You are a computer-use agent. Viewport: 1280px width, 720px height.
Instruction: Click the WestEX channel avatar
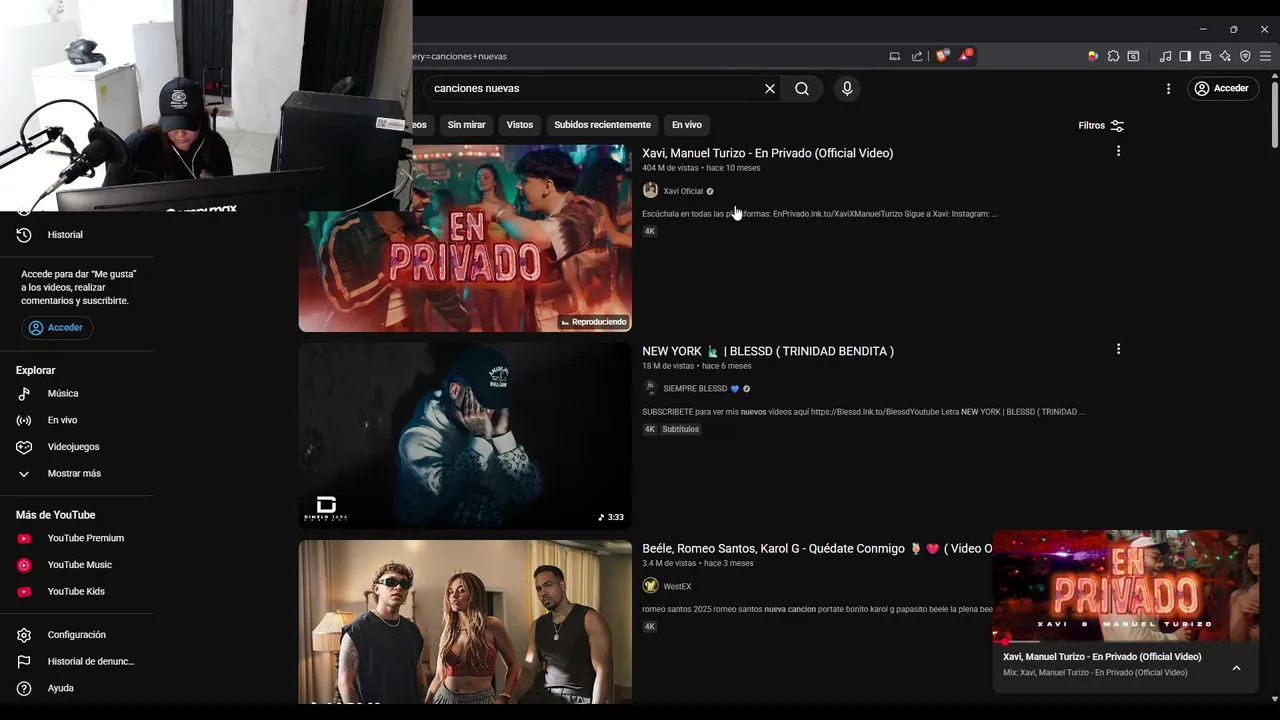(650, 586)
